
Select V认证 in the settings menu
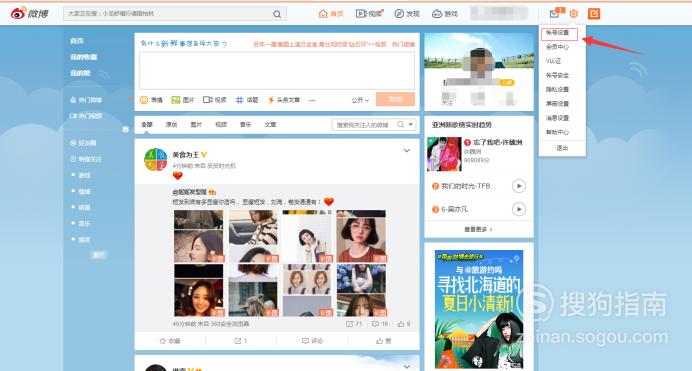pos(553,61)
